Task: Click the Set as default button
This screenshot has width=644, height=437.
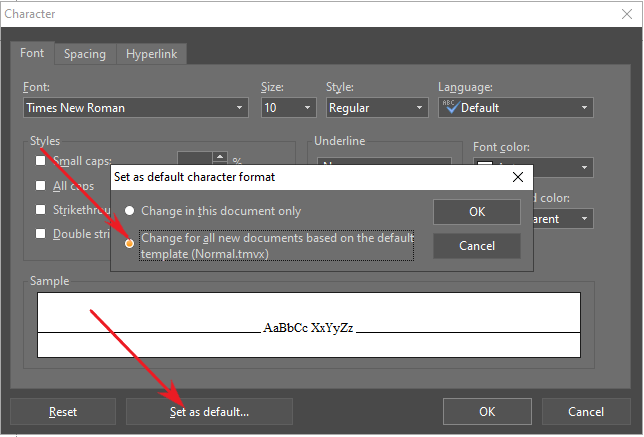Action: click(209, 411)
